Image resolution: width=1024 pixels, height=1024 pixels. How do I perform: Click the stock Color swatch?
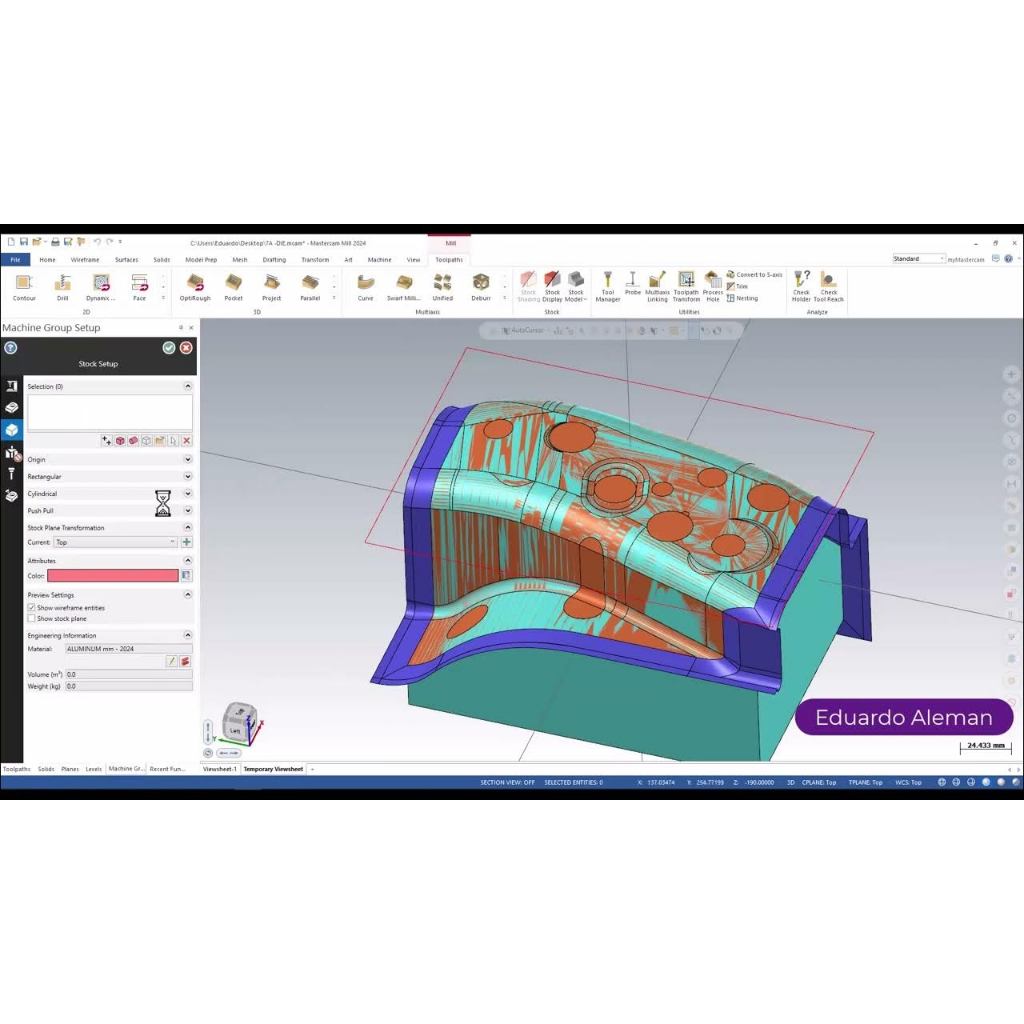pyautogui.click(x=112, y=575)
